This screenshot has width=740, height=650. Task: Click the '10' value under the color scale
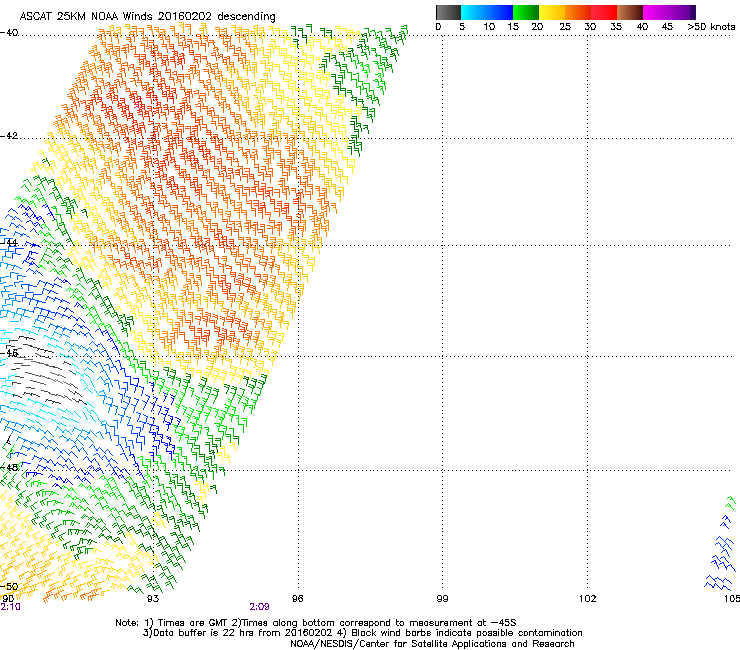[x=489, y=26]
